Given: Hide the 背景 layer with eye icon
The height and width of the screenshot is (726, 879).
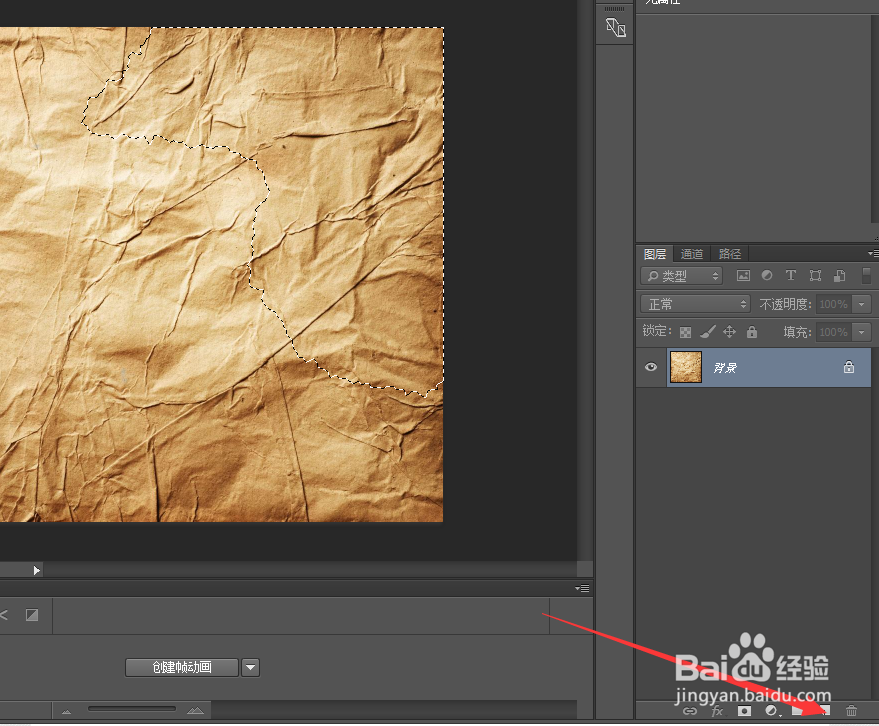Looking at the screenshot, I should pyautogui.click(x=651, y=367).
